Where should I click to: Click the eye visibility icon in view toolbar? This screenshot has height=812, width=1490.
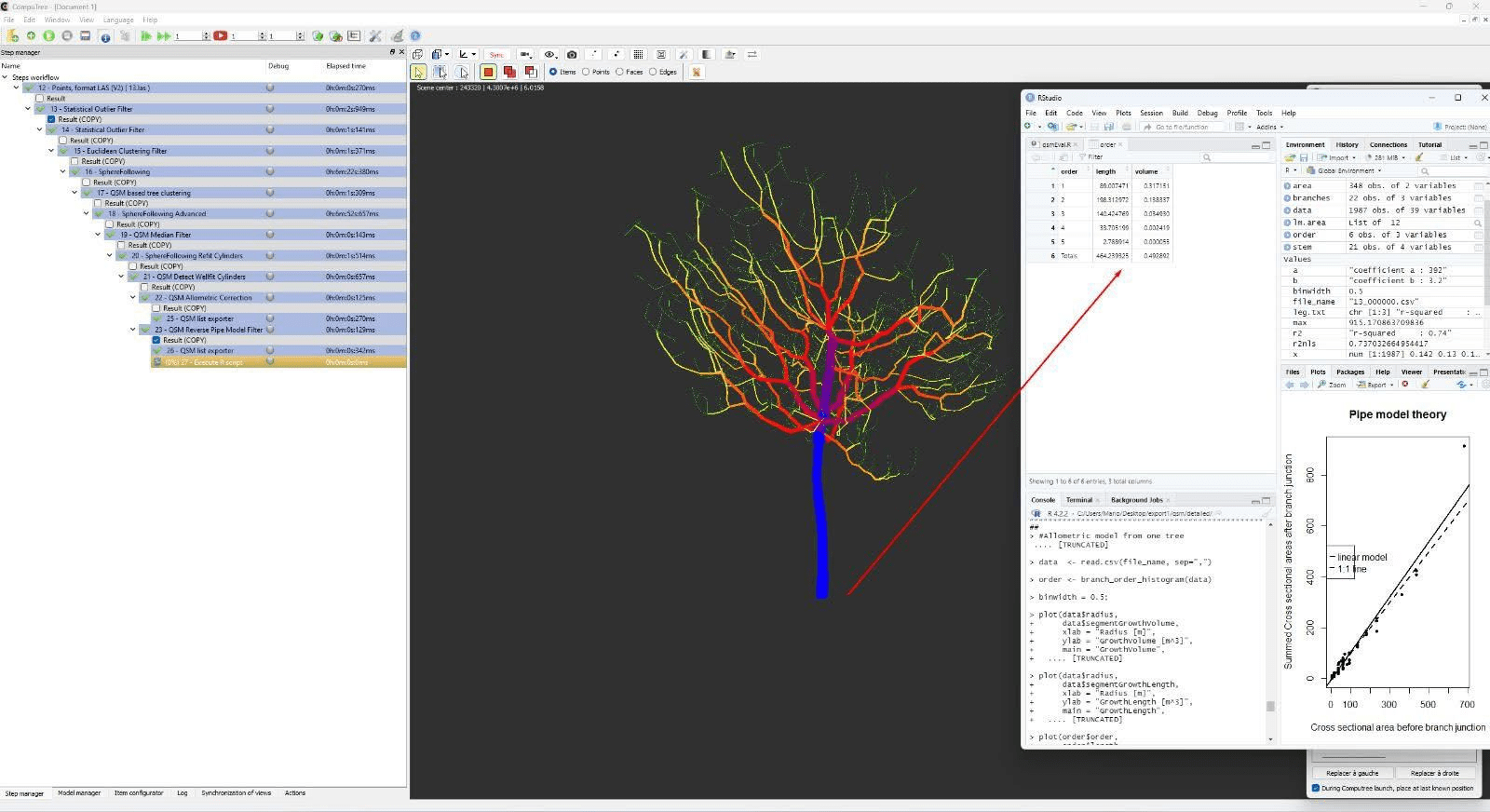coord(549,55)
